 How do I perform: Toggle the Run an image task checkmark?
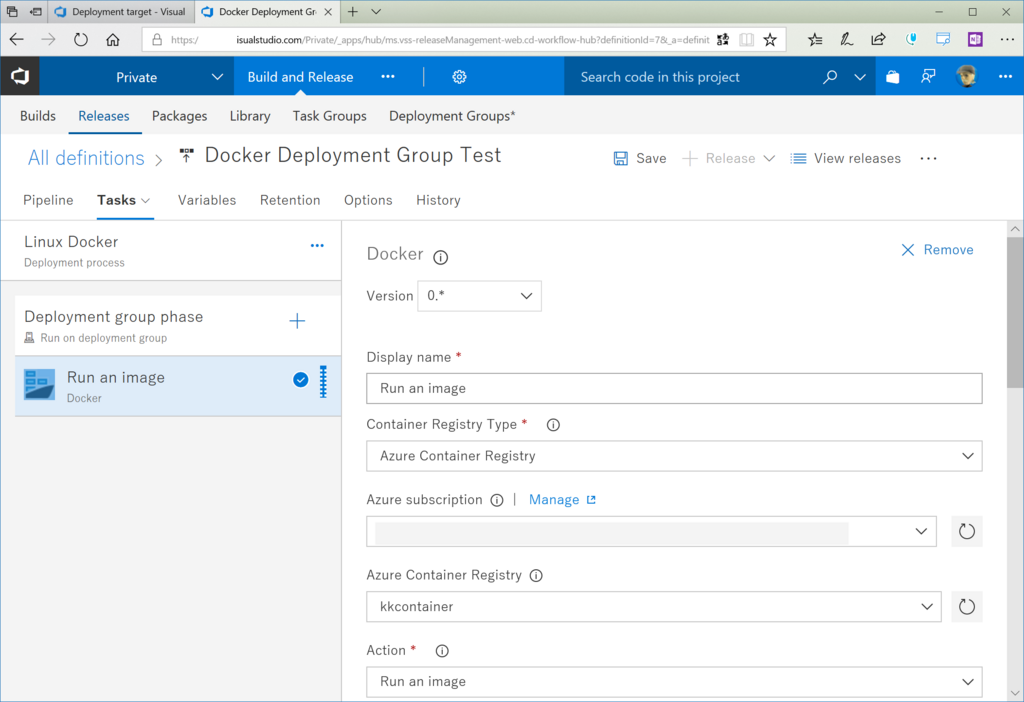pos(300,380)
